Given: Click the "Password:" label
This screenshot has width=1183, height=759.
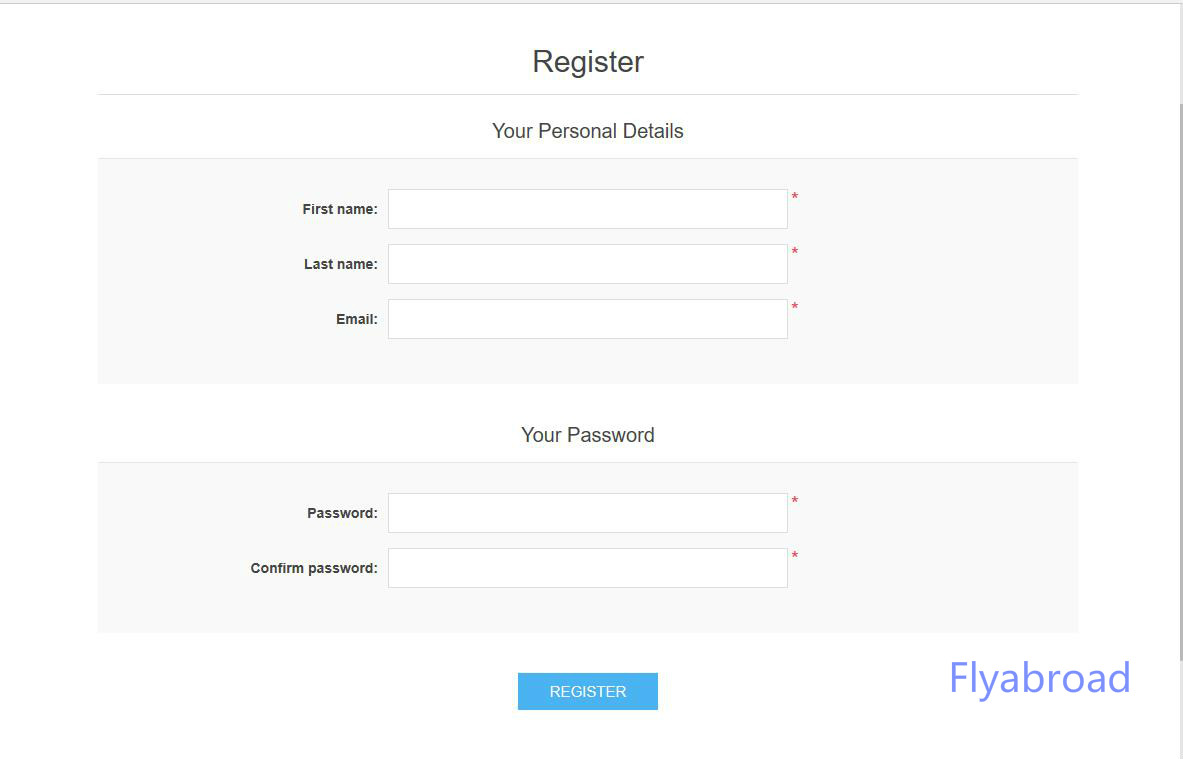Looking at the screenshot, I should (342, 513).
